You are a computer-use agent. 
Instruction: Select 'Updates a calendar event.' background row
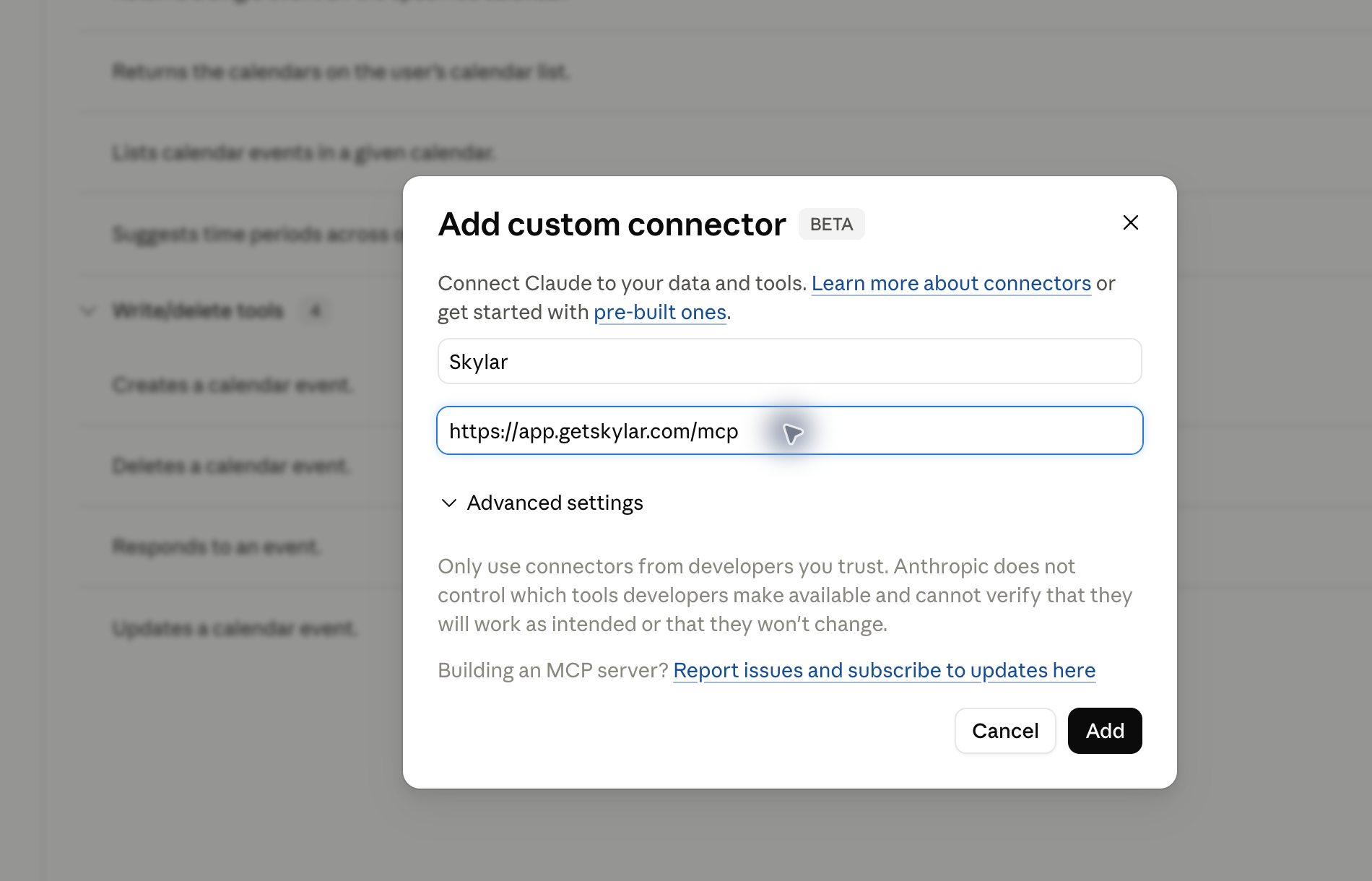235,628
